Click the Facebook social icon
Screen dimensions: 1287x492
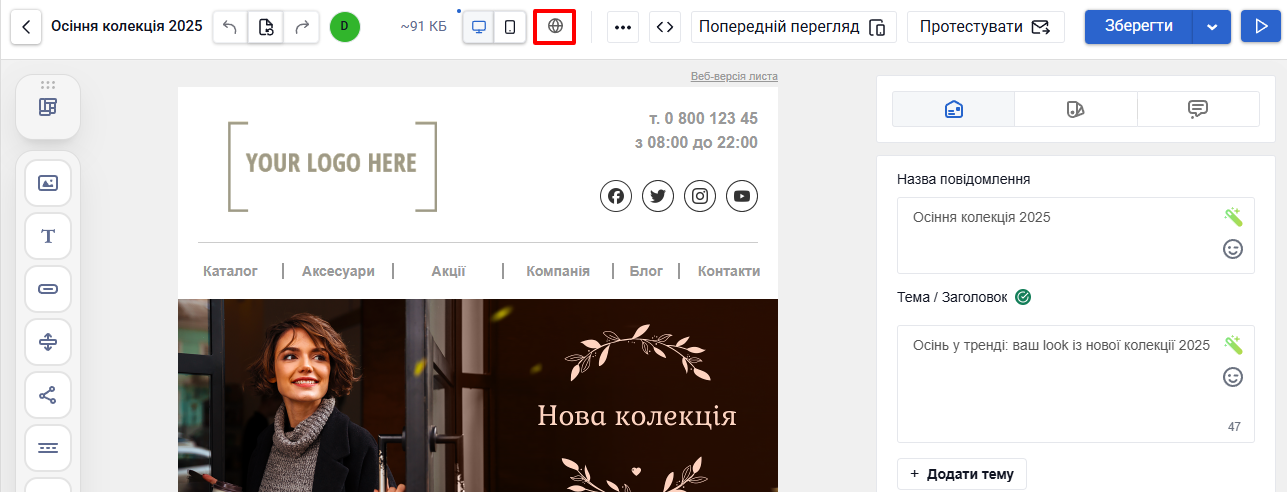(616, 197)
